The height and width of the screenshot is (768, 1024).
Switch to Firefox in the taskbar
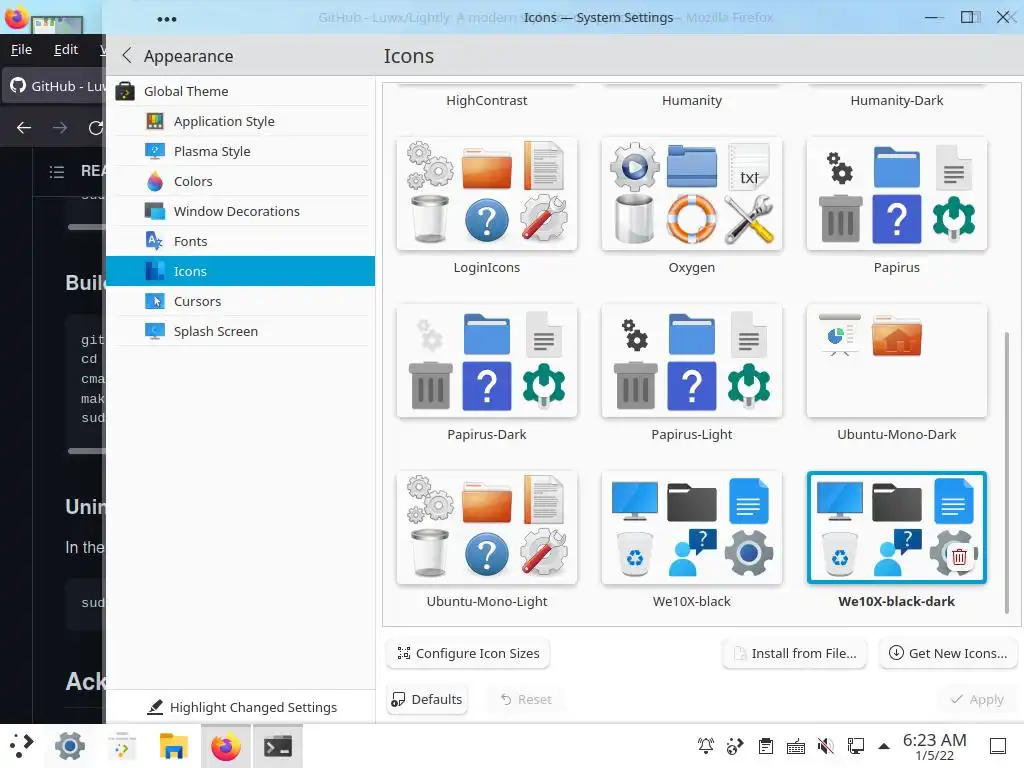[226, 746]
